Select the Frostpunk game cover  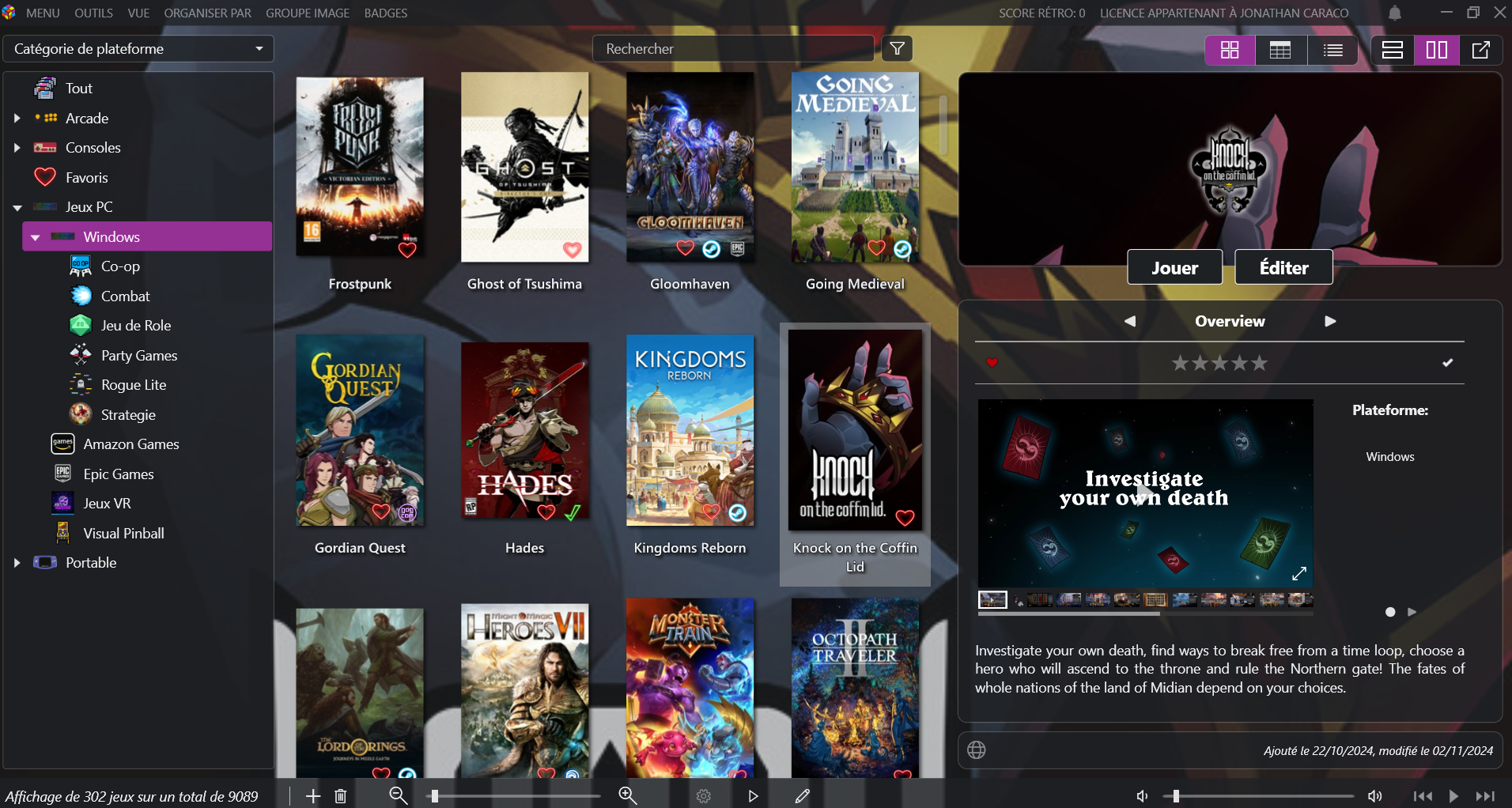360,167
